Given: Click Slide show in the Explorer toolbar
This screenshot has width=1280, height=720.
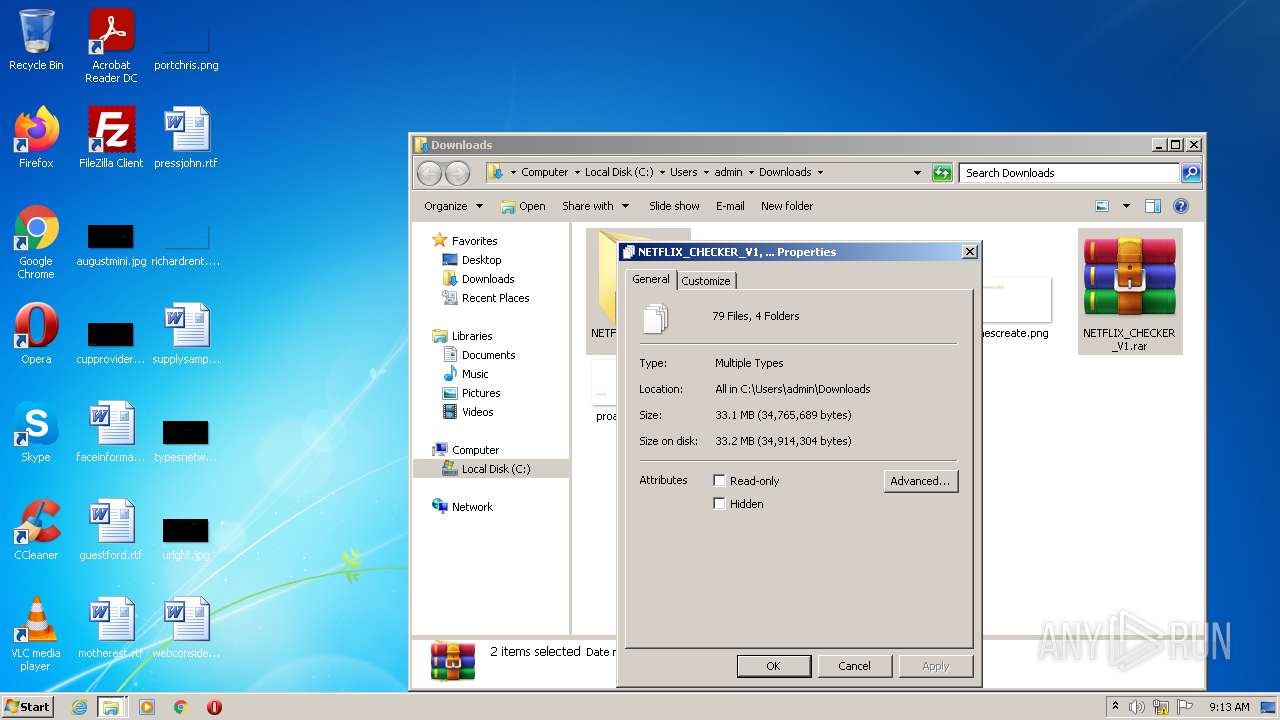Looking at the screenshot, I should click(674, 206).
